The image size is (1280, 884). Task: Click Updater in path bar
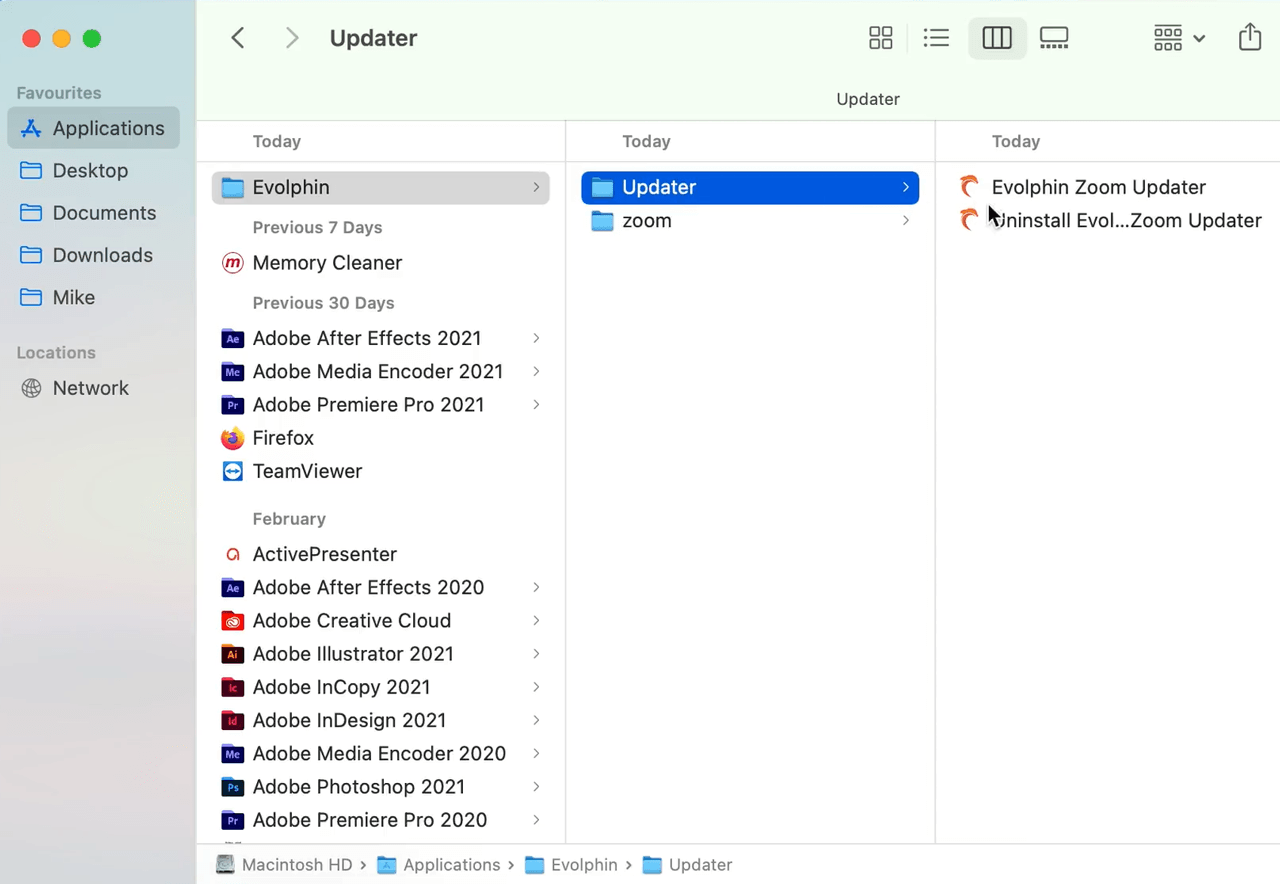[687, 865]
